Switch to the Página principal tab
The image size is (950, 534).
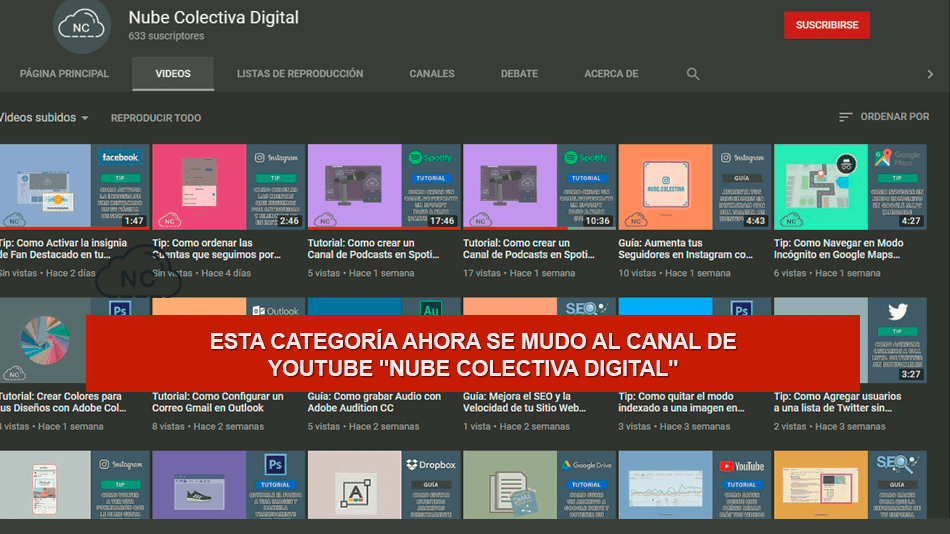64,73
